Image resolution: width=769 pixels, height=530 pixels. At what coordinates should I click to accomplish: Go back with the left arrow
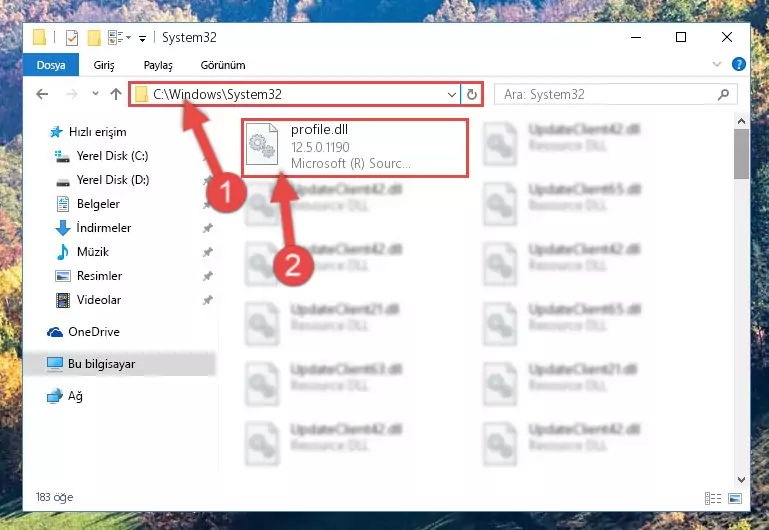[x=42, y=94]
